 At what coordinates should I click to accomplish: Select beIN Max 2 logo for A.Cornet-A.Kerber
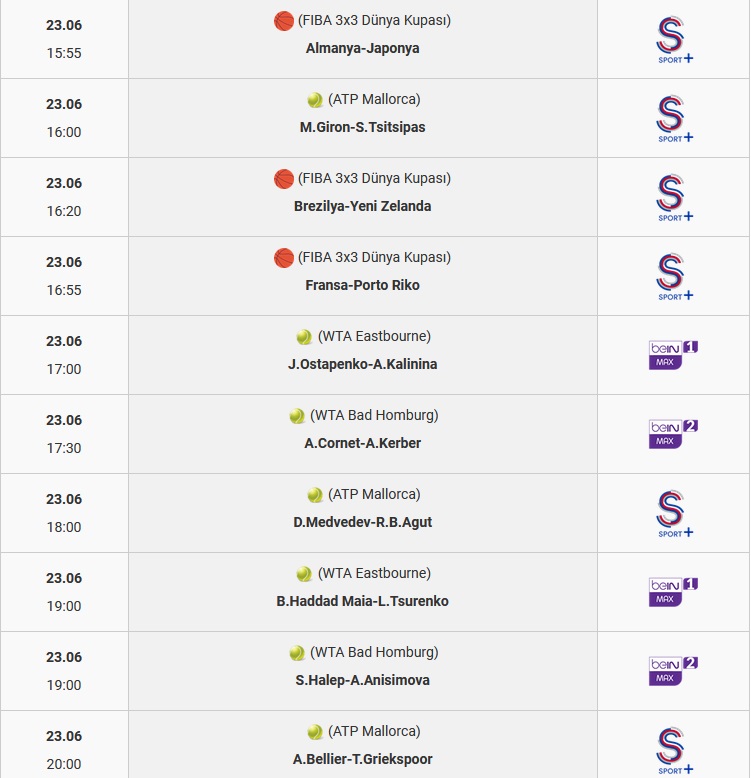tap(673, 434)
